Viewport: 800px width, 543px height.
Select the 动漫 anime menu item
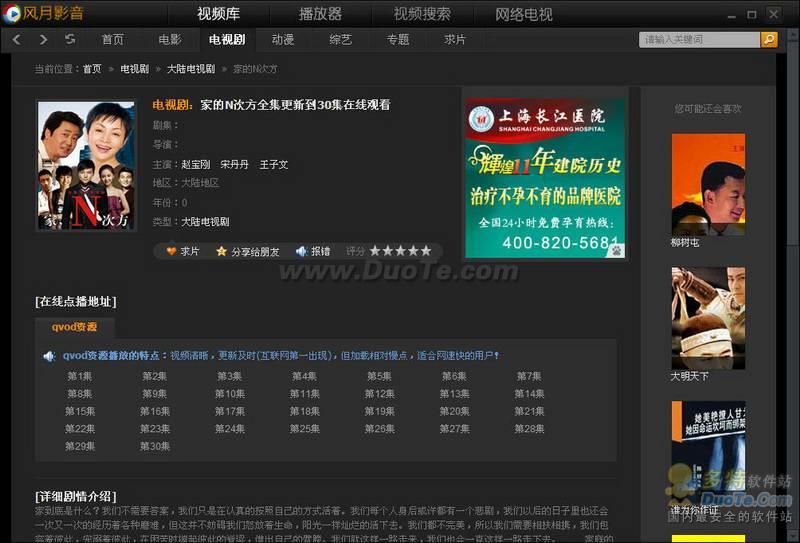click(283, 39)
